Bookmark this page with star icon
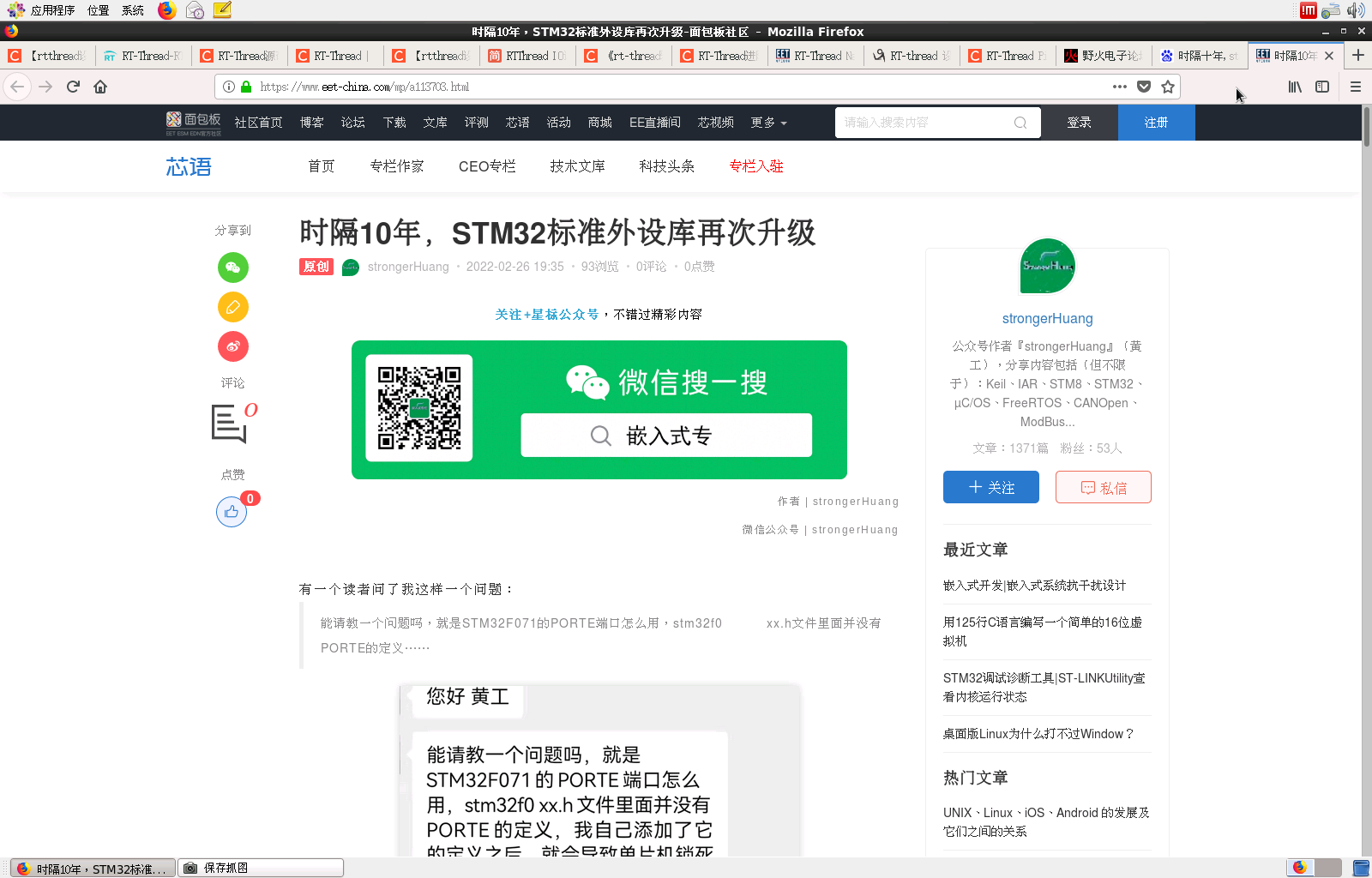The image size is (1372, 878). [x=1168, y=87]
